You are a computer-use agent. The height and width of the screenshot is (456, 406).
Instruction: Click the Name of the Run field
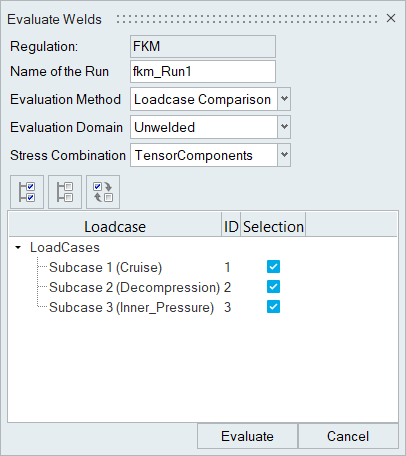coord(203,71)
